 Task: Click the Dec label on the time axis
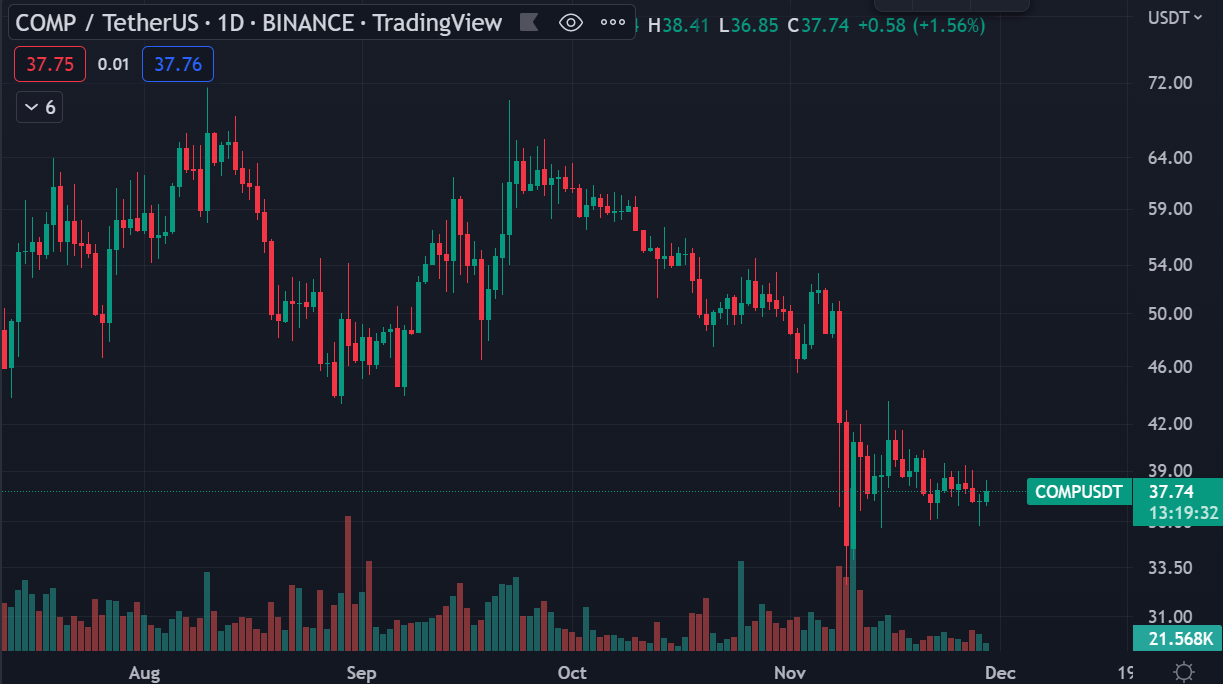(1001, 672)
